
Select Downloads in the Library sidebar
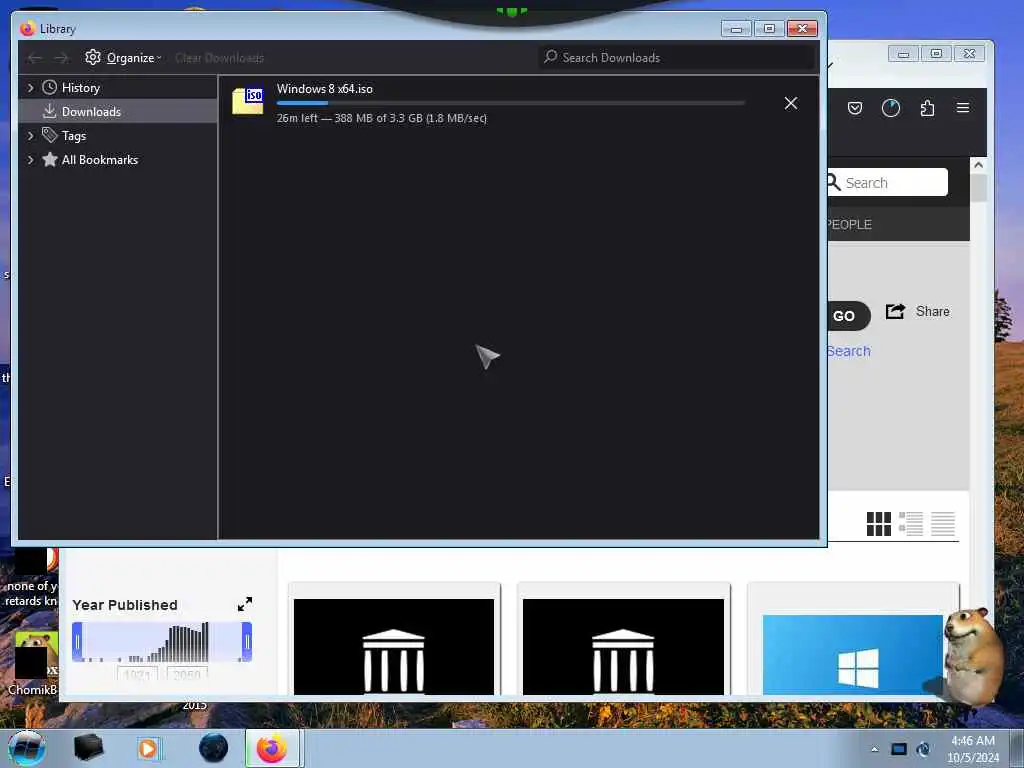pyautogui.click(x=118, y=112)
